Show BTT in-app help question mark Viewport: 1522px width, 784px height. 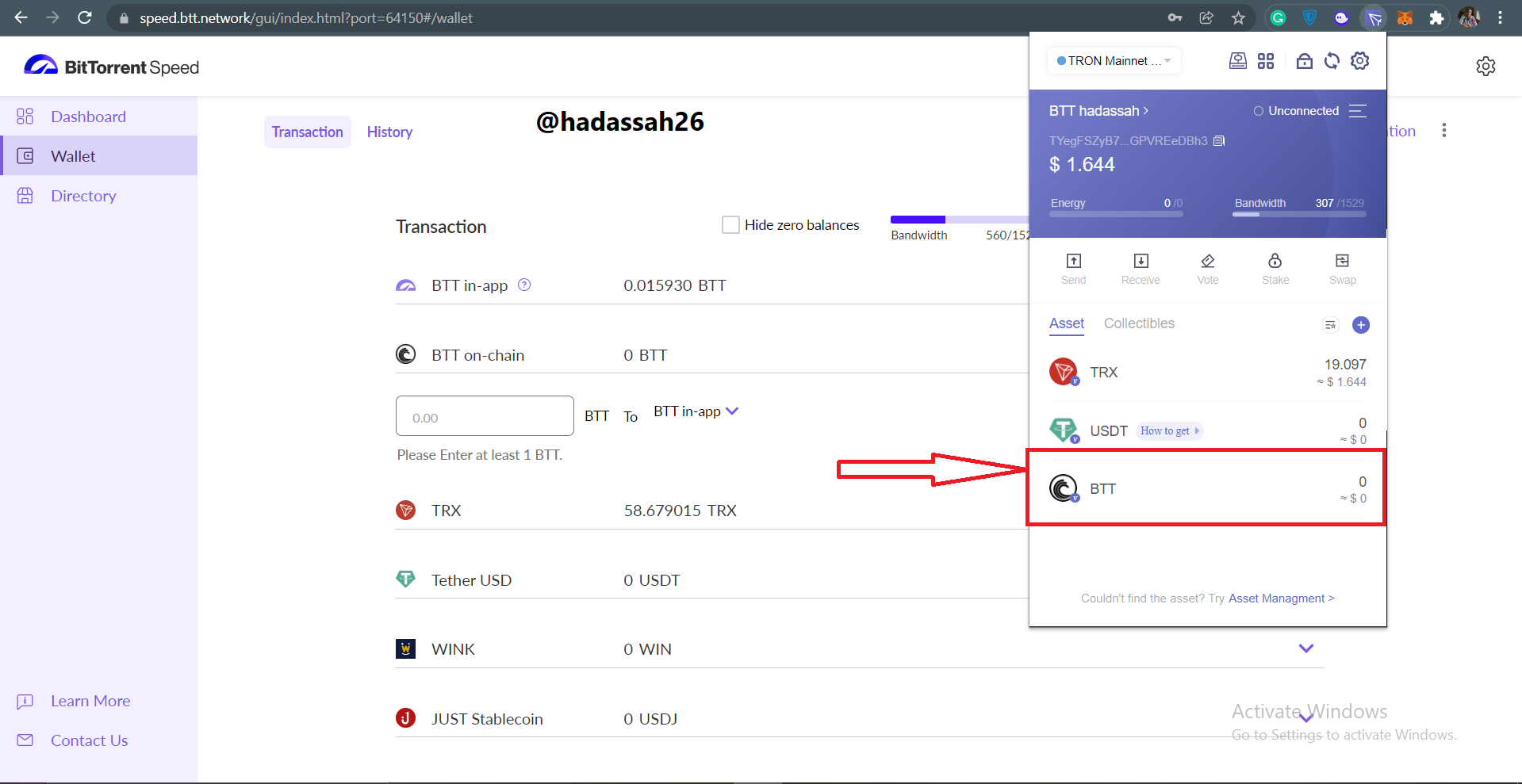click(524, 285)
